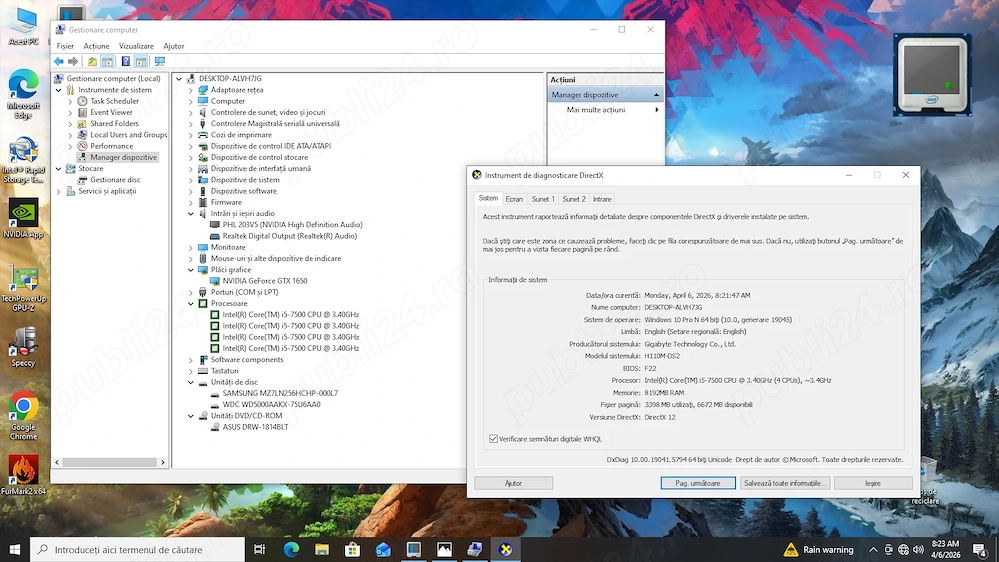Open File Explorer from taskbar
This screenshot has height=562, width=999.
click(322, 549)
